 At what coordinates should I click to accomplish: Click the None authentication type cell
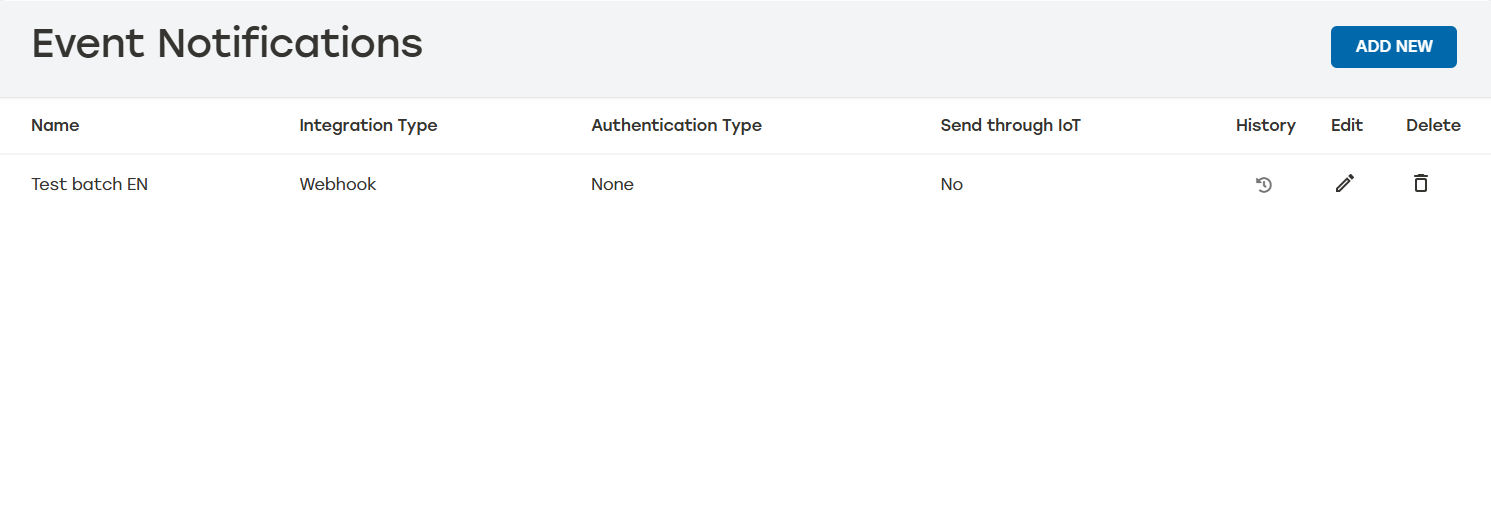pos(612,184)
